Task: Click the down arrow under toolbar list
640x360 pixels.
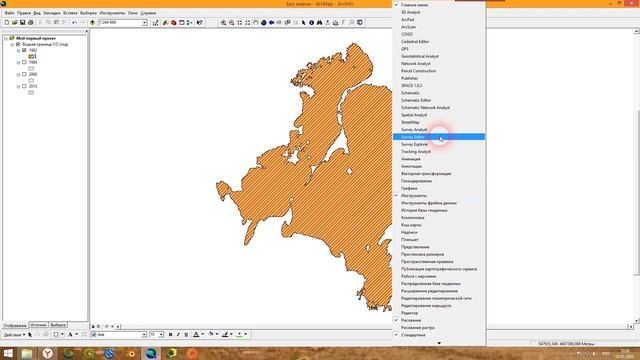Action: click(x=439, y=343)
